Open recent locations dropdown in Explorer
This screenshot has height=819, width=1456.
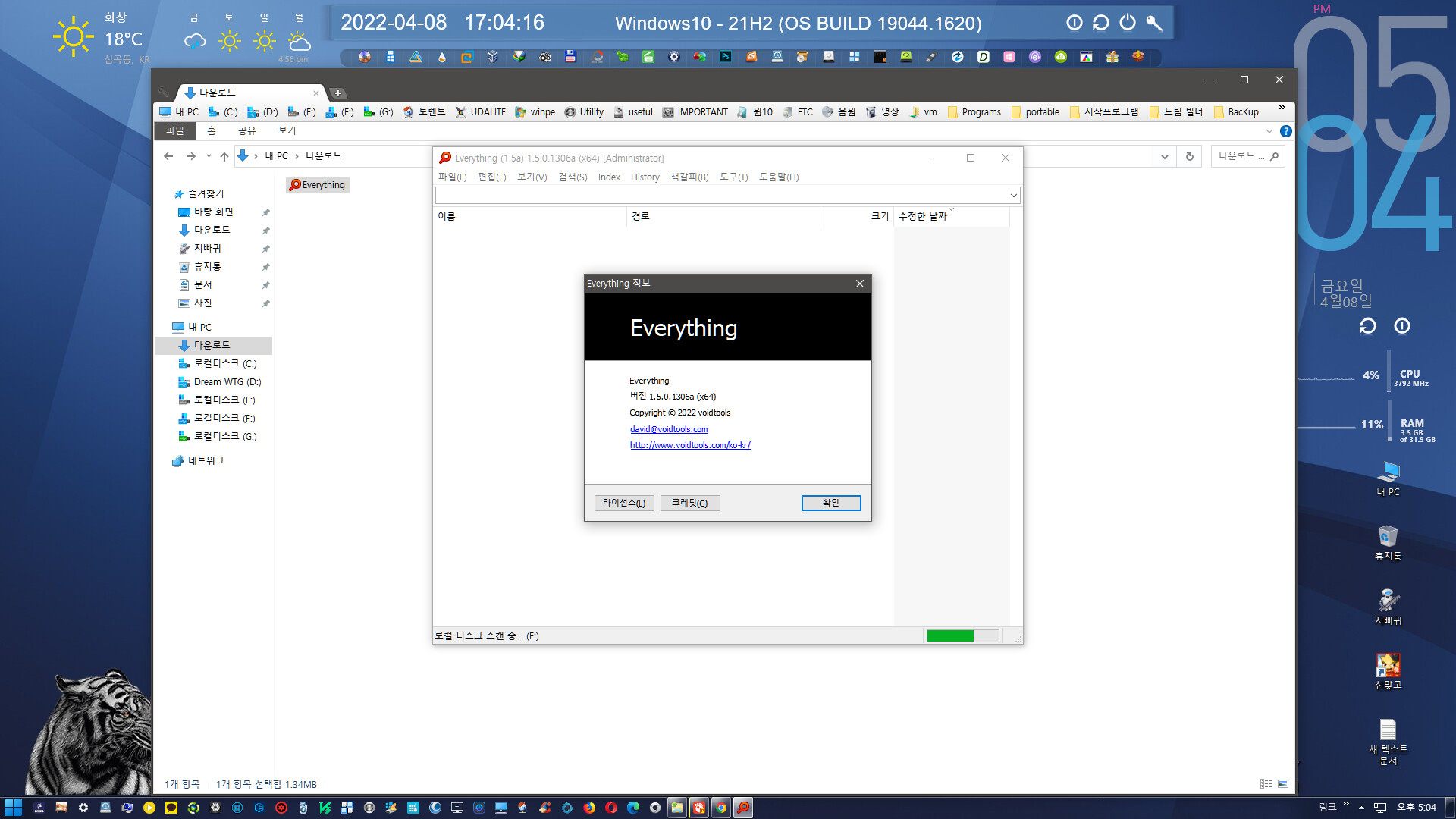(209, 156)
